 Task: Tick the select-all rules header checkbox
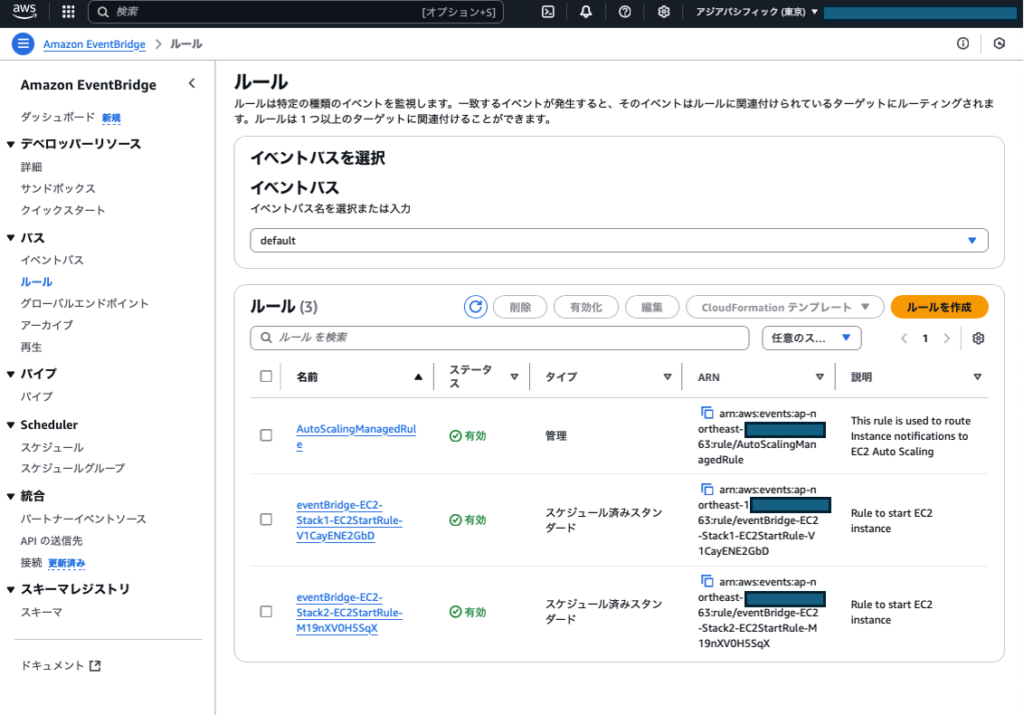click(266, 377)
